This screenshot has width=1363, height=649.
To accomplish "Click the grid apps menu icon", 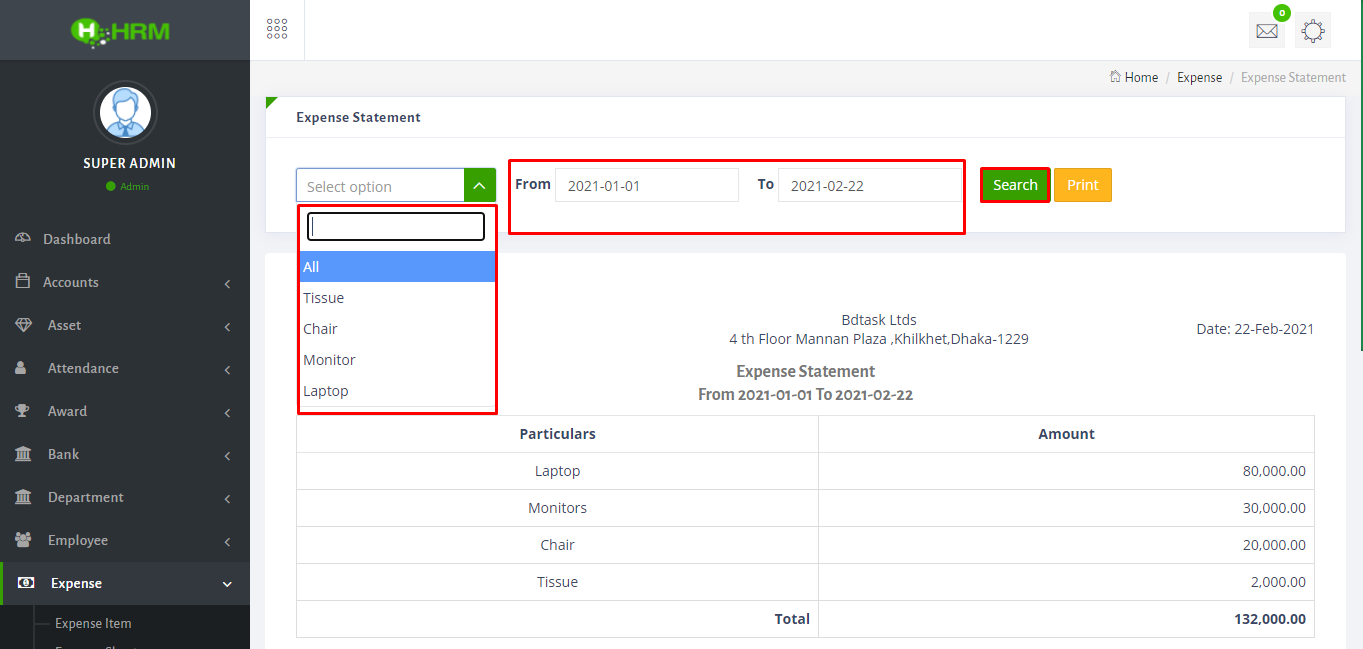I will tap(277, 29).
